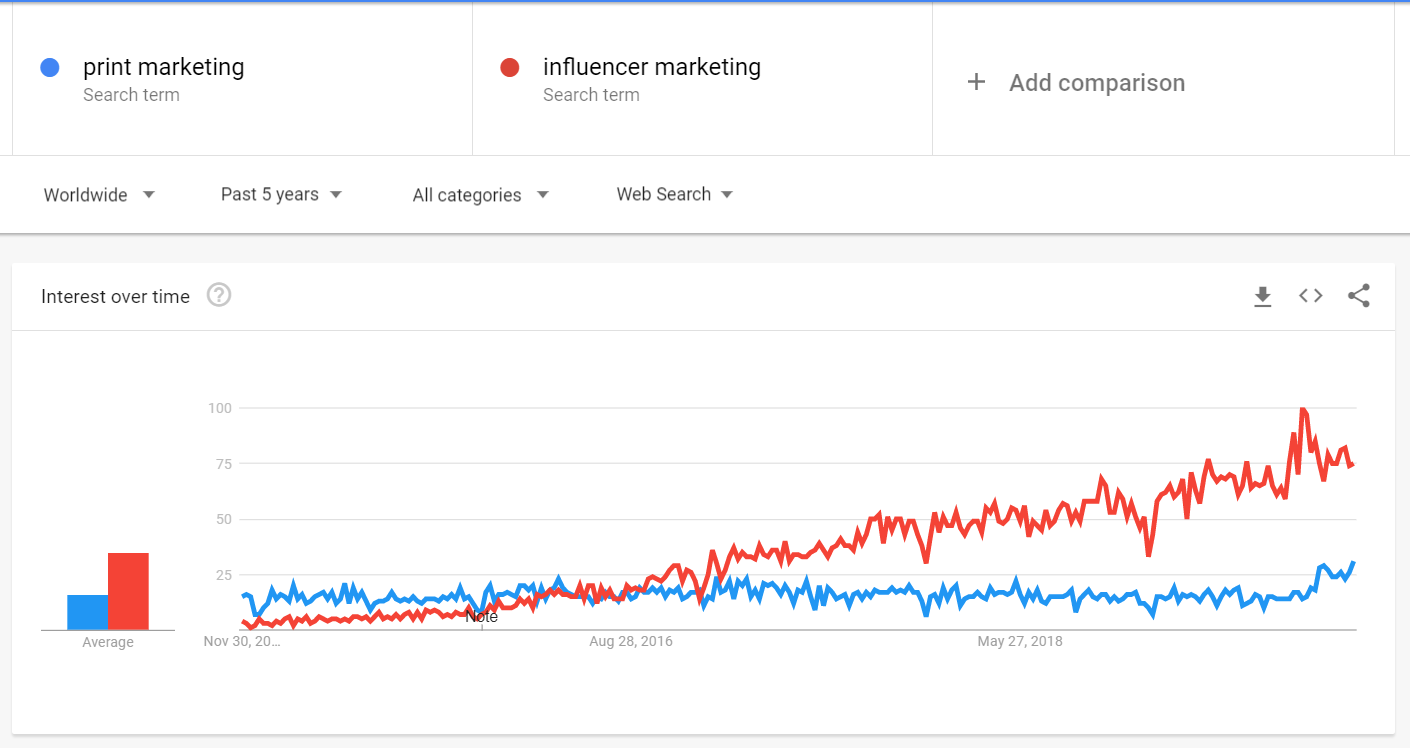Open the All categories dropdown

tap(481, 195)
